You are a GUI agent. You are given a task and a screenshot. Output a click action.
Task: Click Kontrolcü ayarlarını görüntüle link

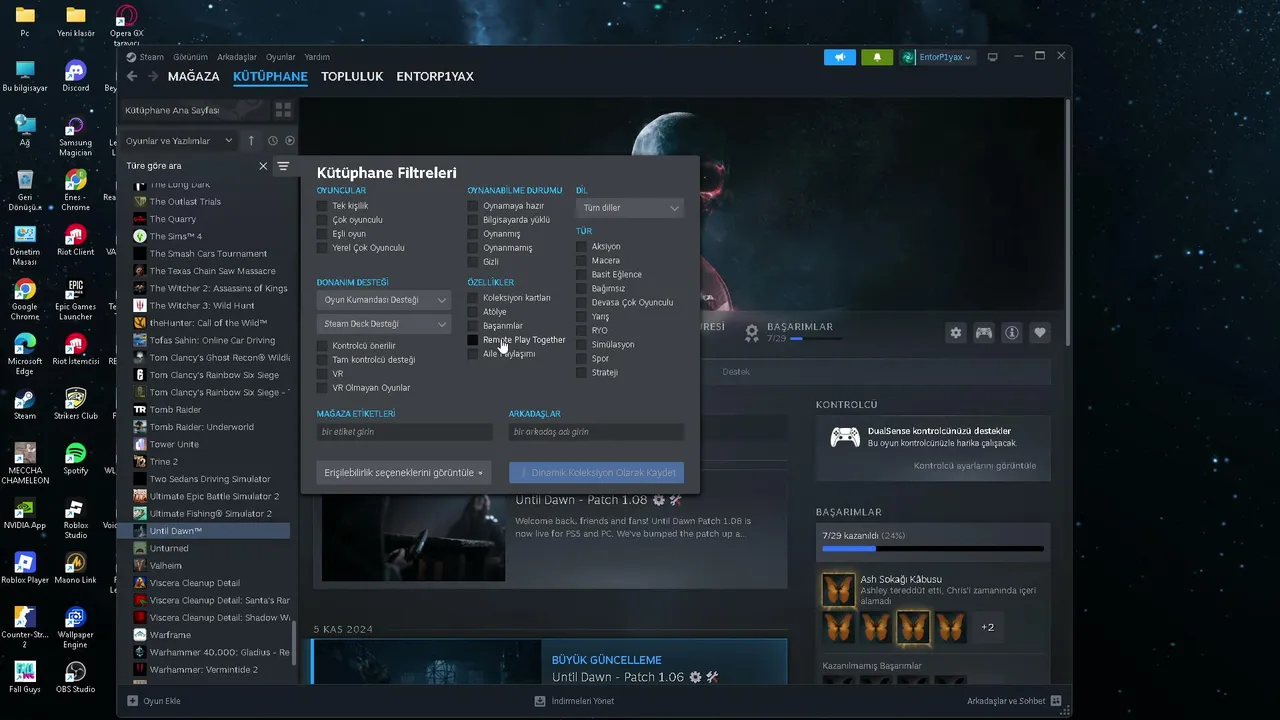click(x=975, y=466)
